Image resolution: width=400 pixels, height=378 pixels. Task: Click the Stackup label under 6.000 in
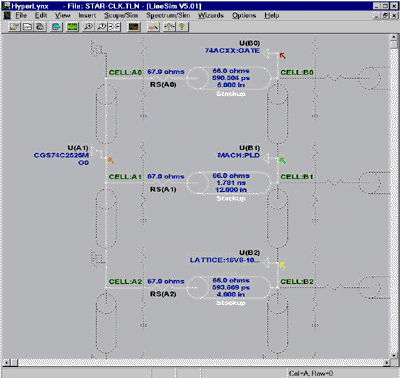(x=231, y=94)
